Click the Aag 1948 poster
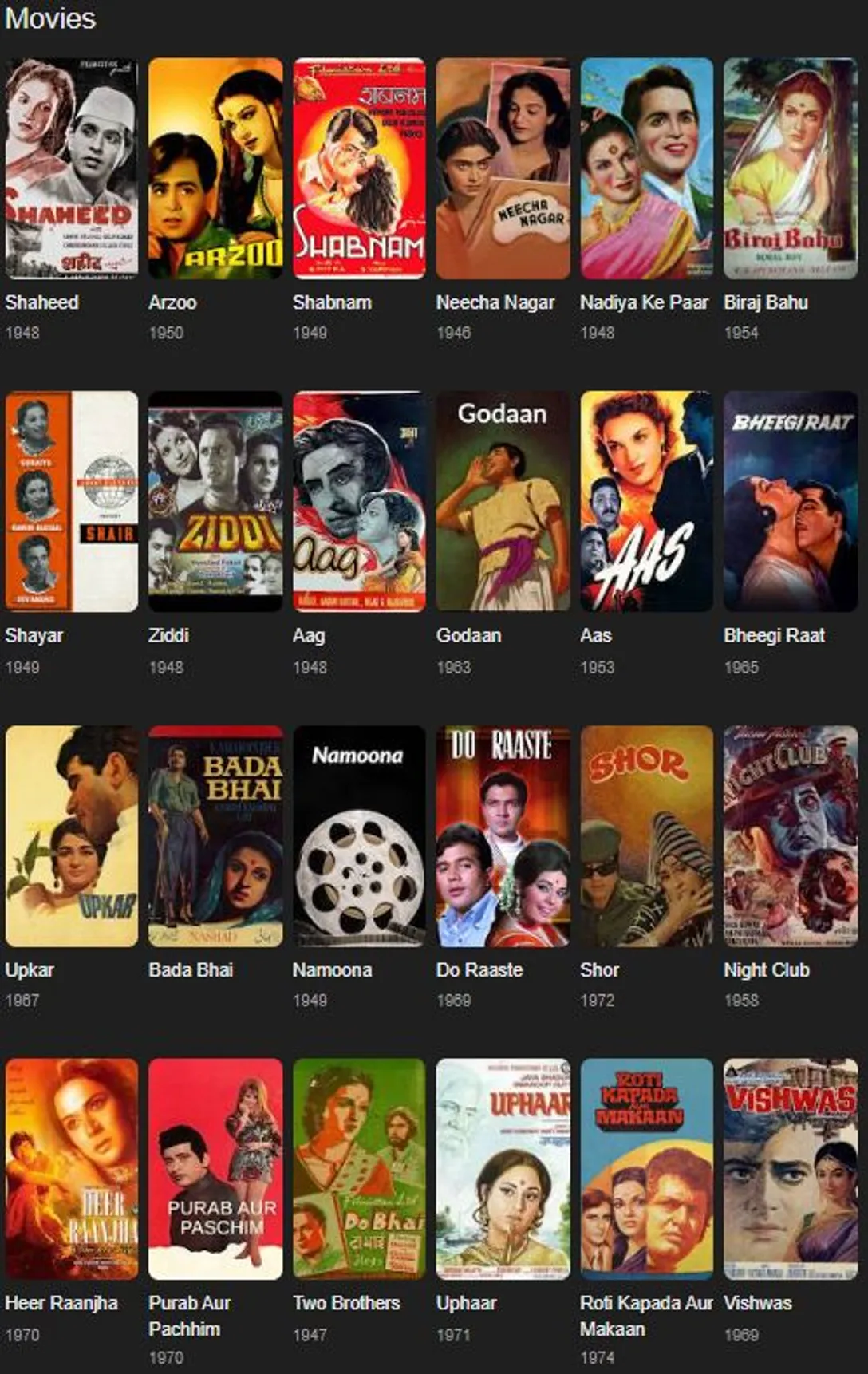 [x=359, y=501]
